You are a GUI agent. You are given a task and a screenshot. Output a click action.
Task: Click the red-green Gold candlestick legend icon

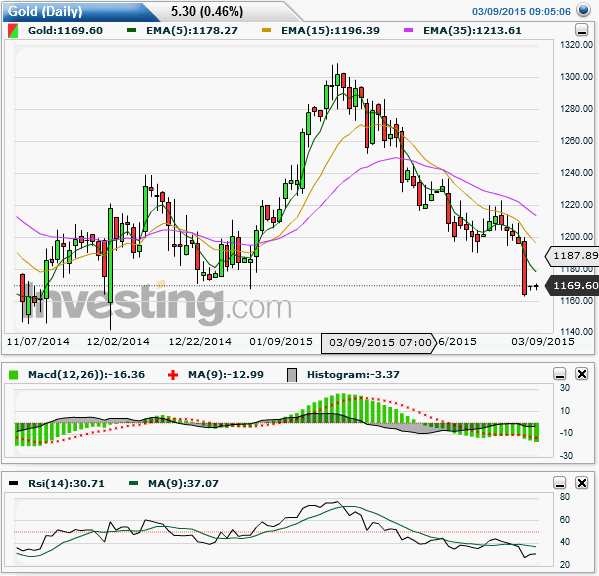13,31
